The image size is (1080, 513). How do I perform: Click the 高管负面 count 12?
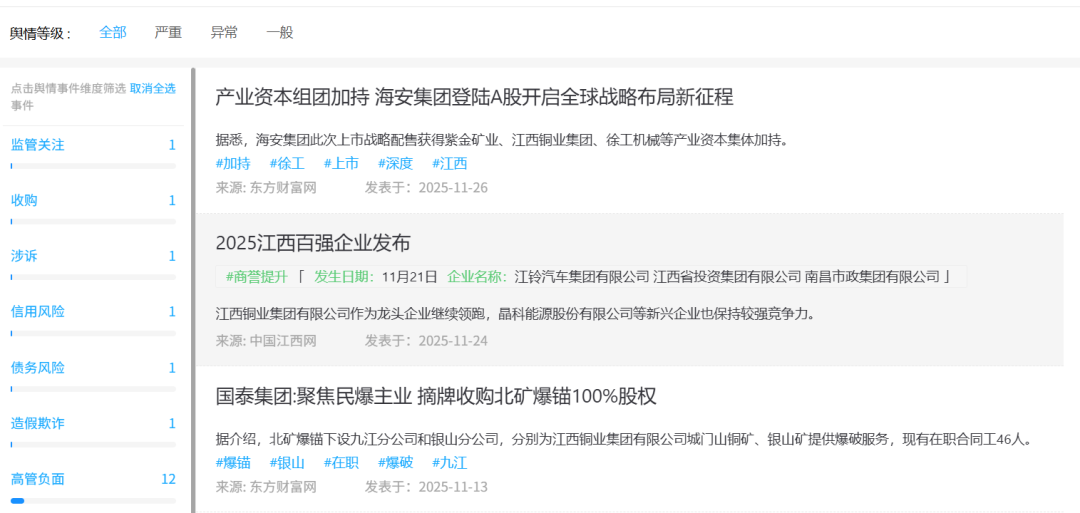(169, 479)
